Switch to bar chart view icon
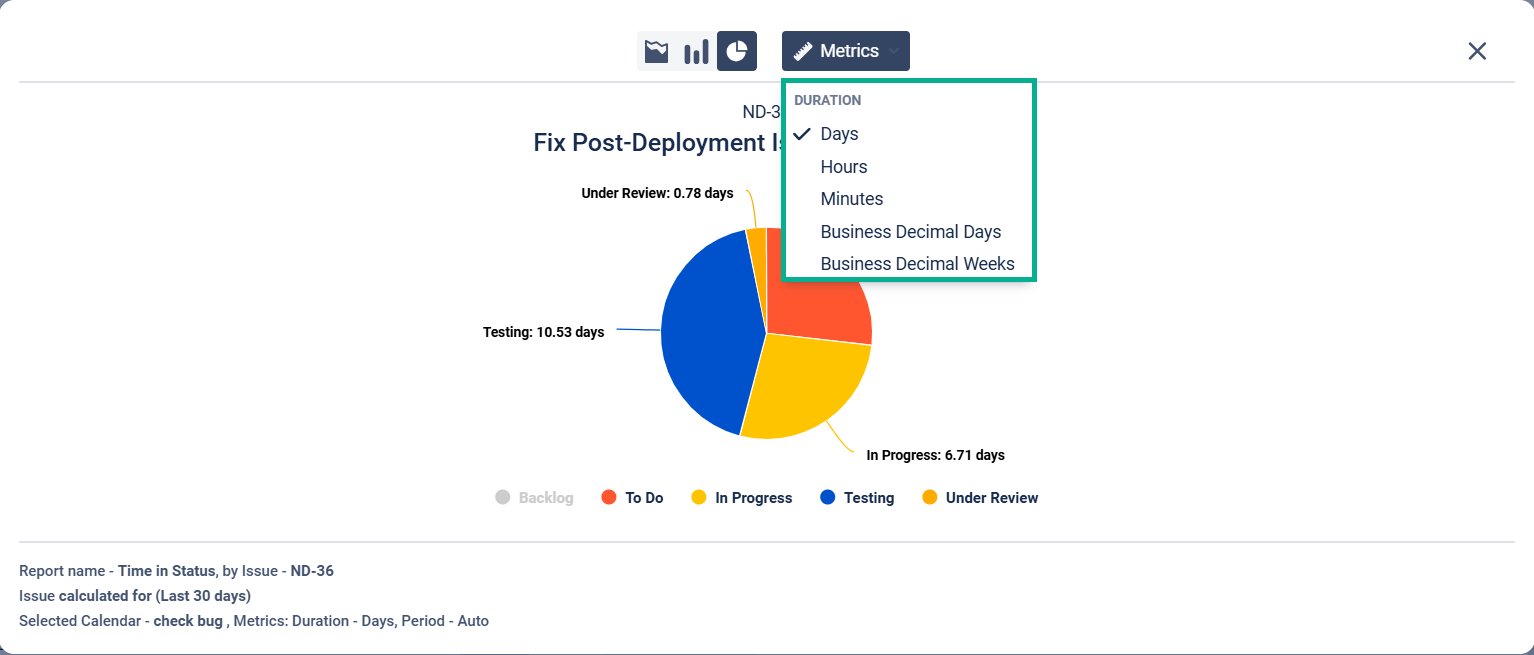 (x=696, y=51)
